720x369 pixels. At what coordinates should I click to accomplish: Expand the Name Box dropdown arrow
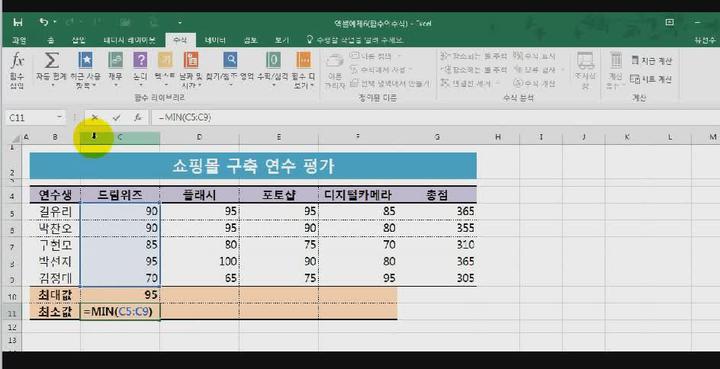[60, 117]
